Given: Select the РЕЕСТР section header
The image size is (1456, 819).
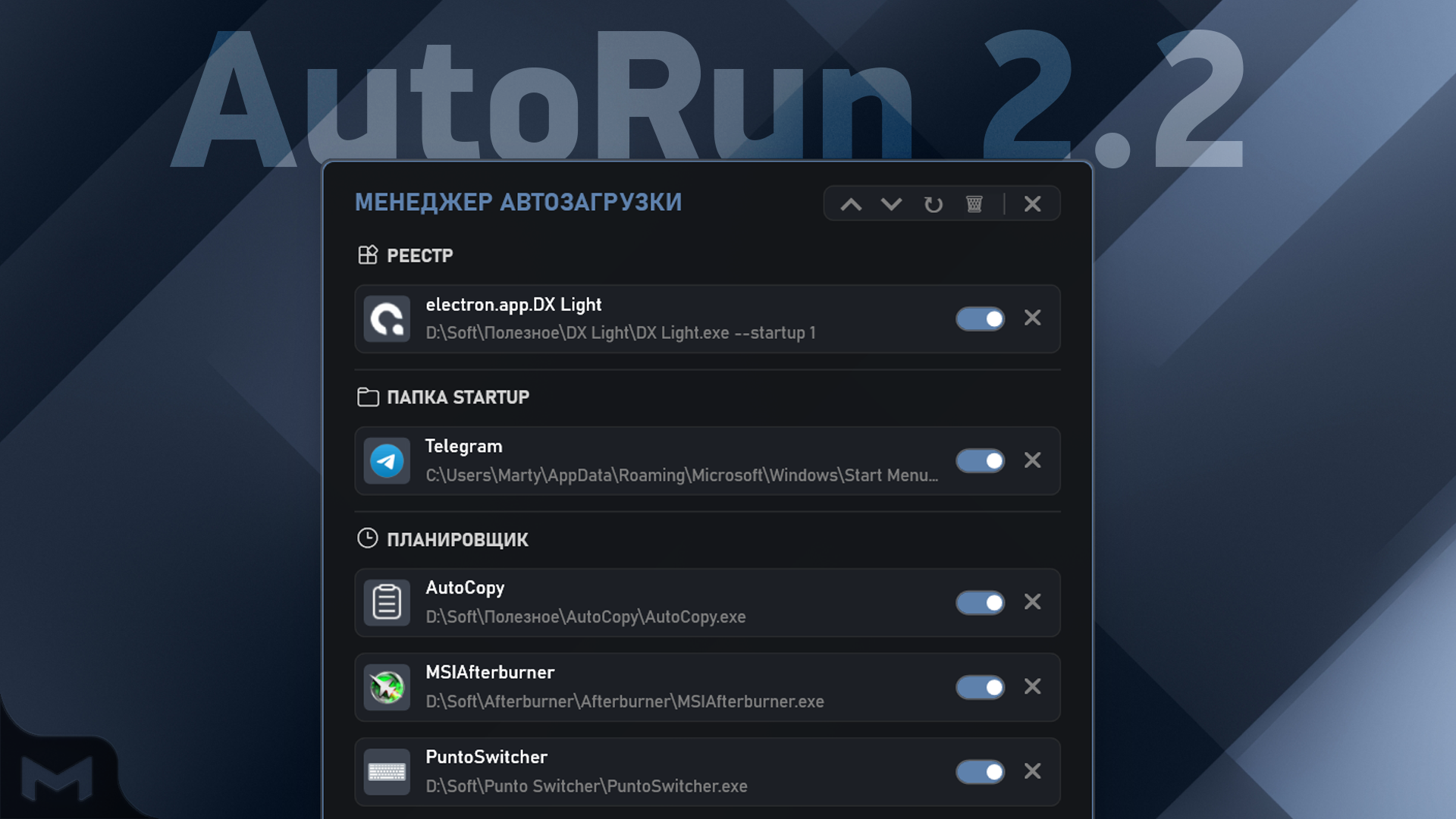Looking at the screenshot, I should pos(419,256).
